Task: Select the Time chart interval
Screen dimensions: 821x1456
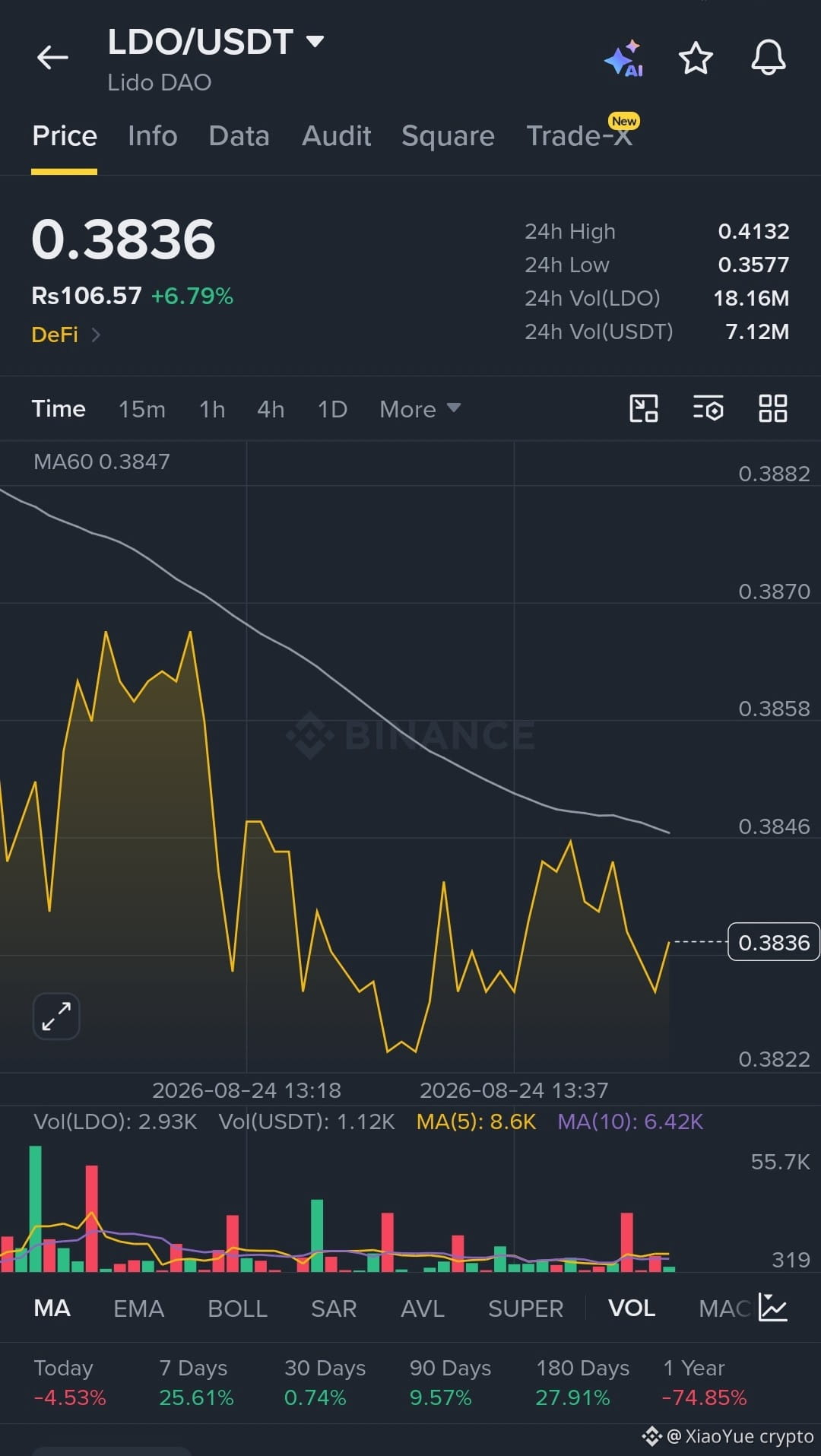Action: (59, 409)
